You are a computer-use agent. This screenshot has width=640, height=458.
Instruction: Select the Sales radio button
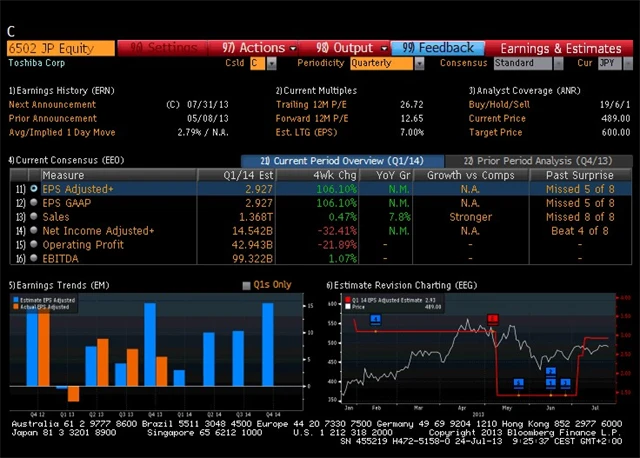click(x=34, y=216)
